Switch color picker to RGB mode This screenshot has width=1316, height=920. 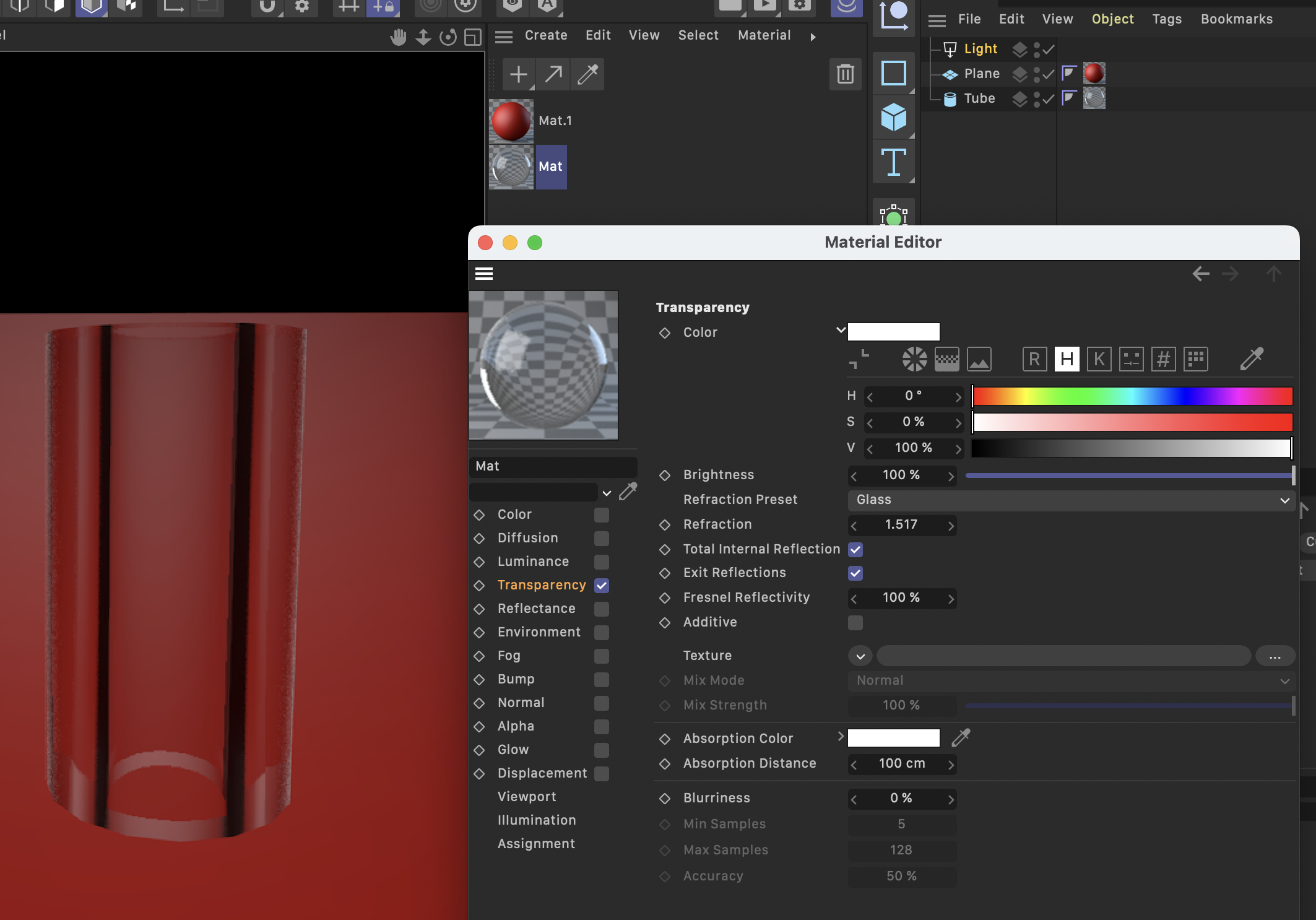pos(1034,359)
